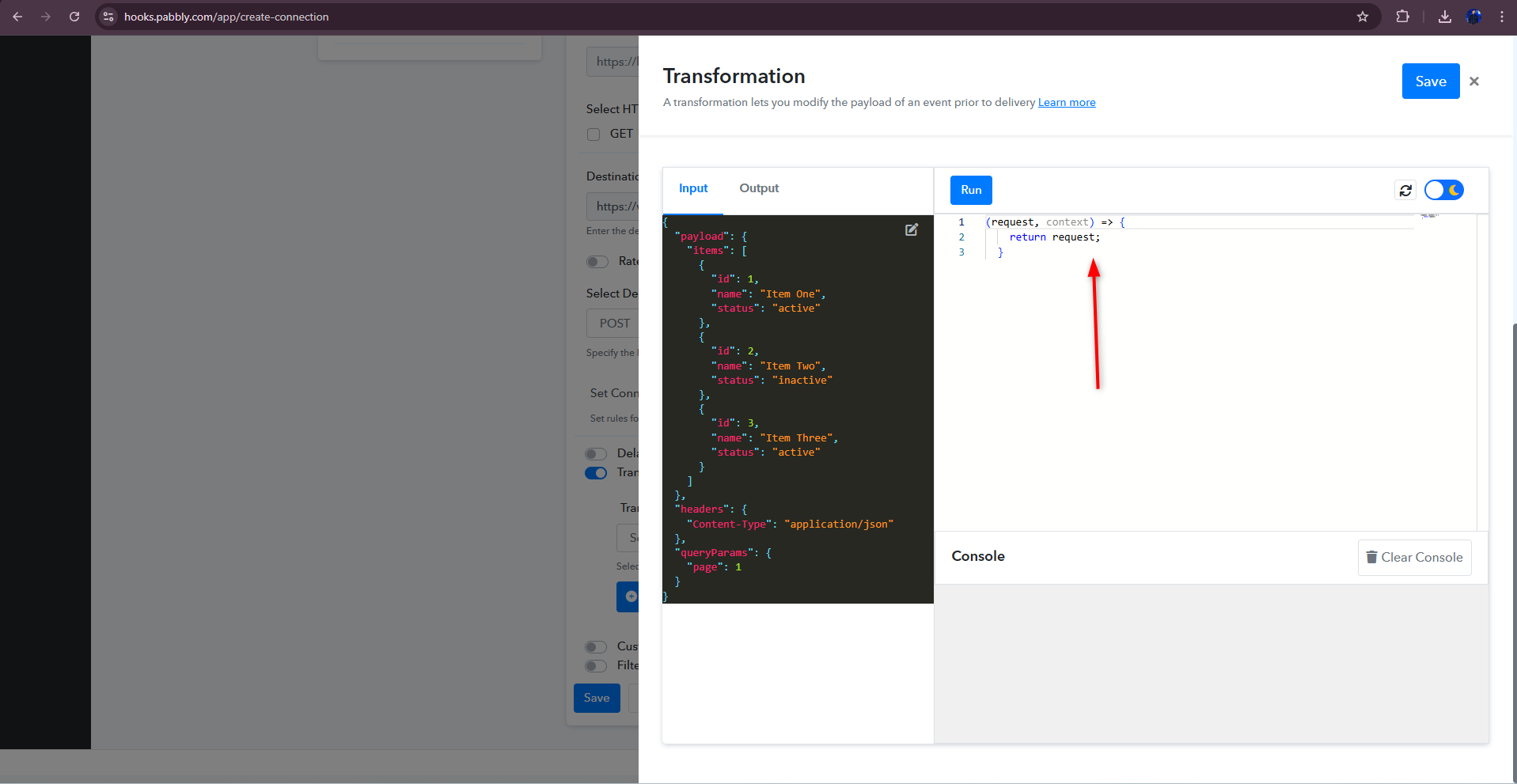Open the Chrome three-dot menu
The height and width of the screenshot is (784, 1517).
coord(1502,17)
